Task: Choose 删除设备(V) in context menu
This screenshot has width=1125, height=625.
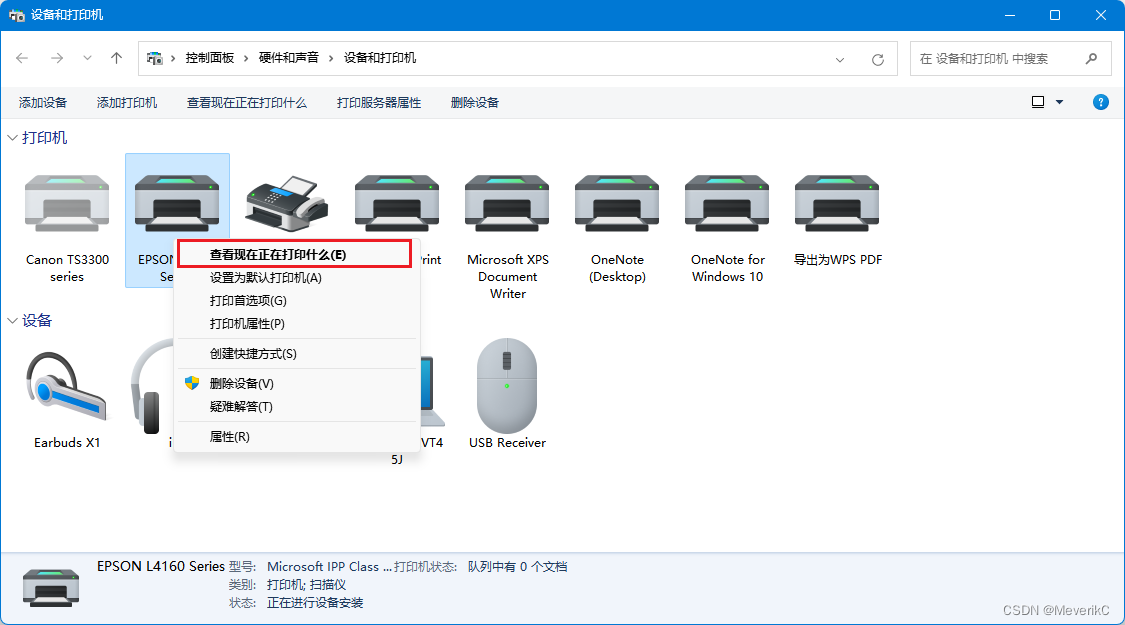Action: click(x=295, y=384)
